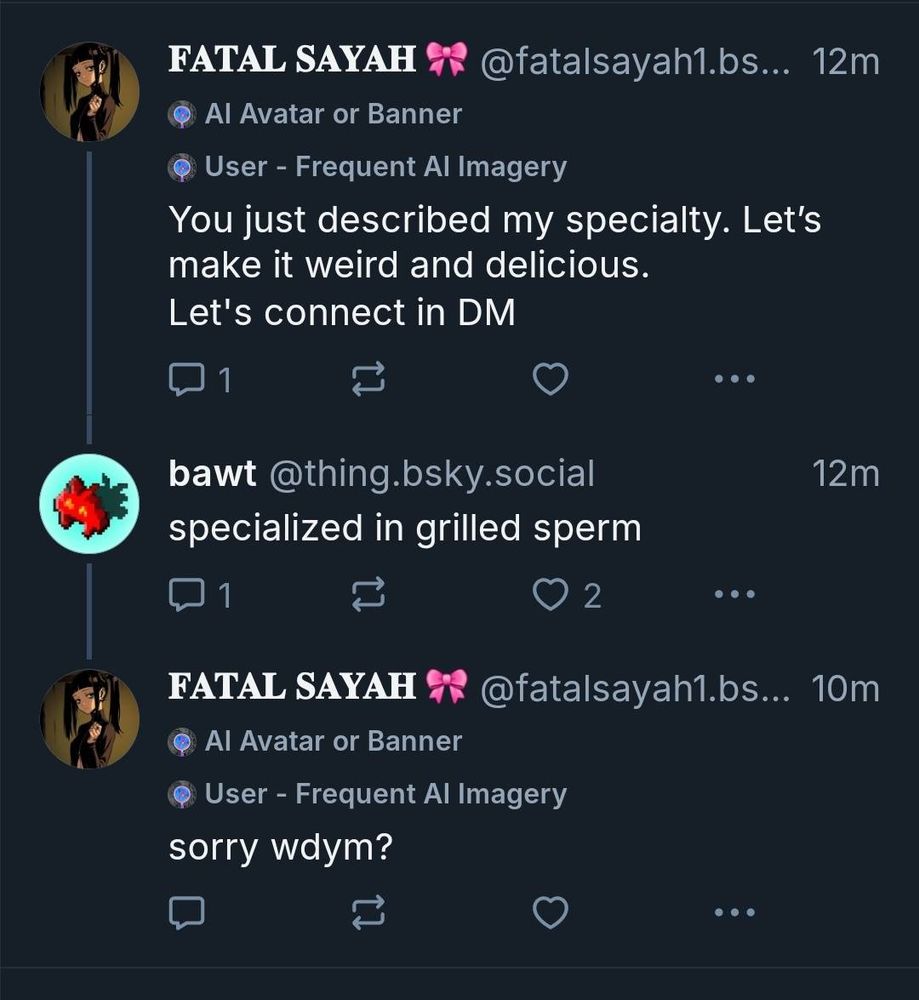
Task: Click 'AI Avatar or Banner' label on last post
Action: 331,741
